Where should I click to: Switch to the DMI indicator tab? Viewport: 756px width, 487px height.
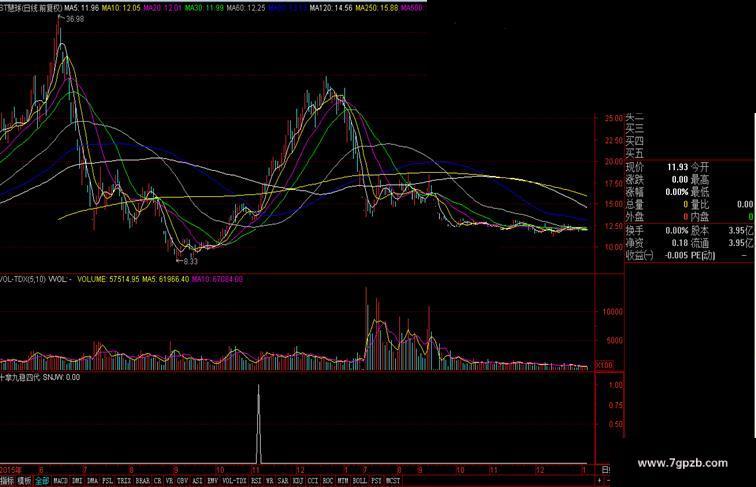[77, 481]
